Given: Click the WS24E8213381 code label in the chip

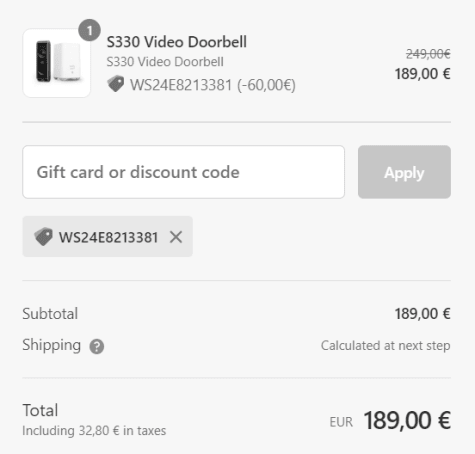Looking at the screenshot, I should (x=108, y=238).
